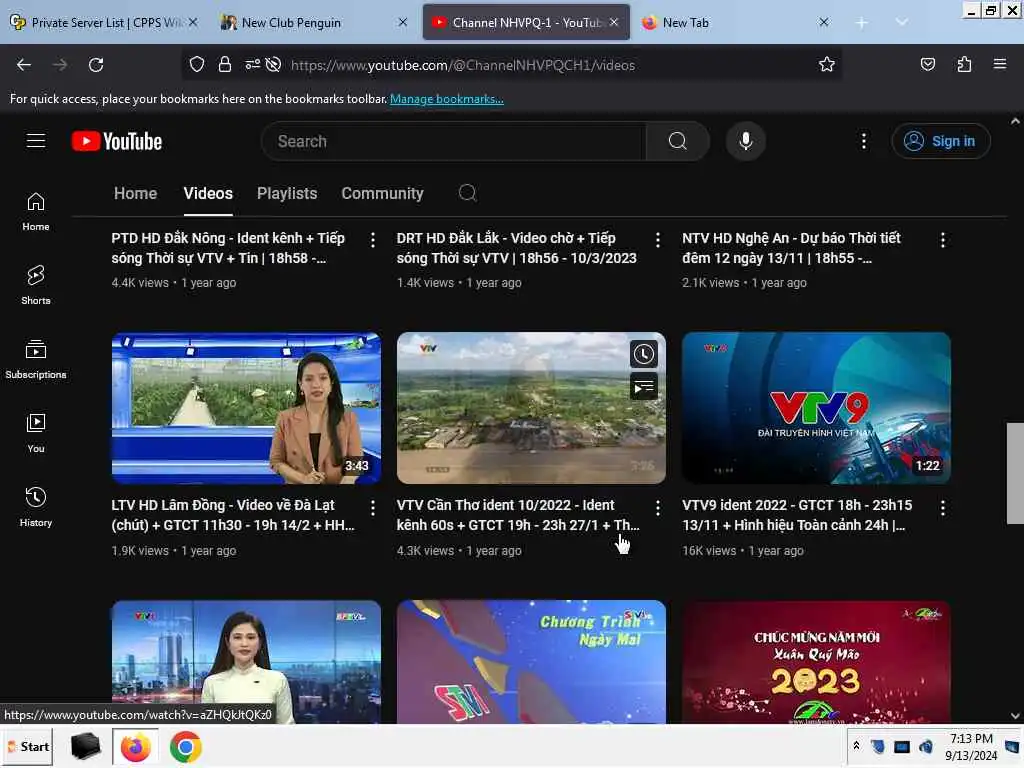
Task: Open History in the sidebar
Action: click(36, 507)
